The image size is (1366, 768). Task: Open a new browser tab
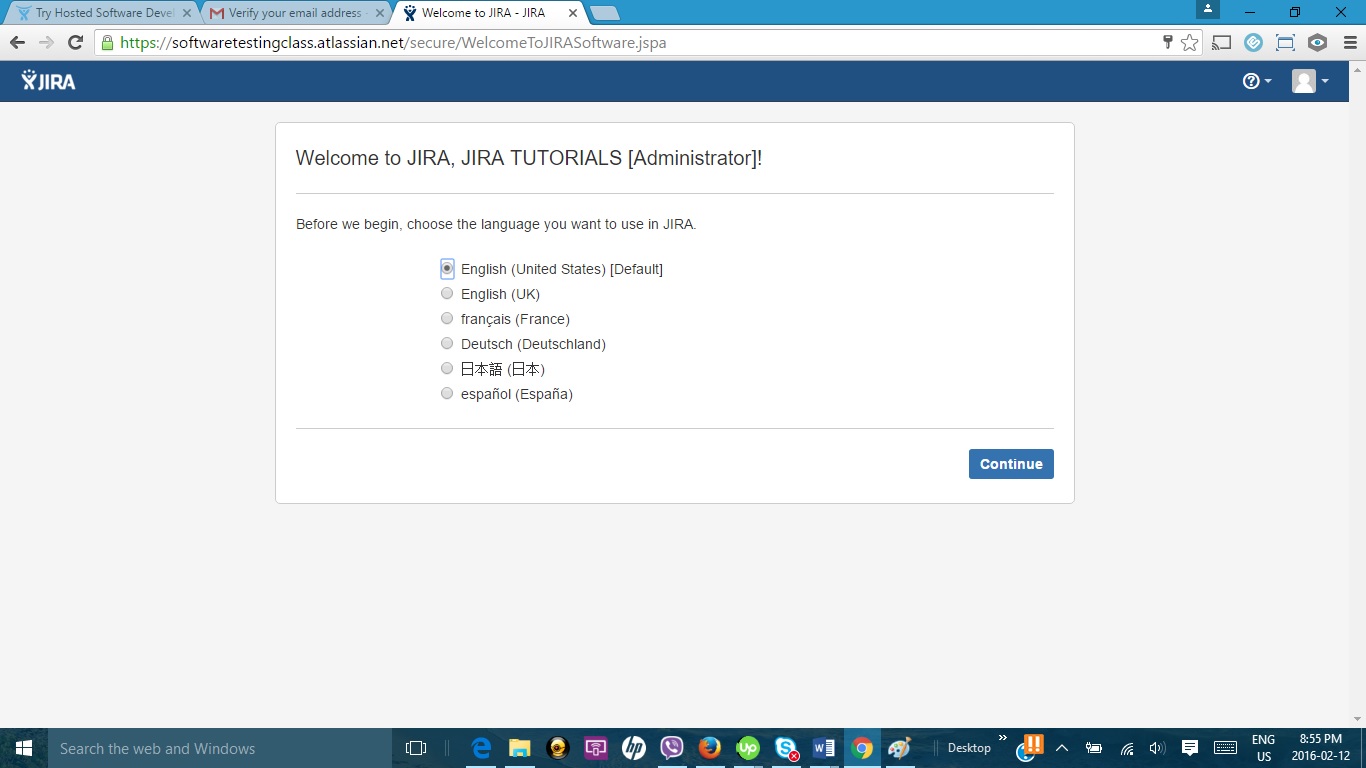tap(605, 13)
